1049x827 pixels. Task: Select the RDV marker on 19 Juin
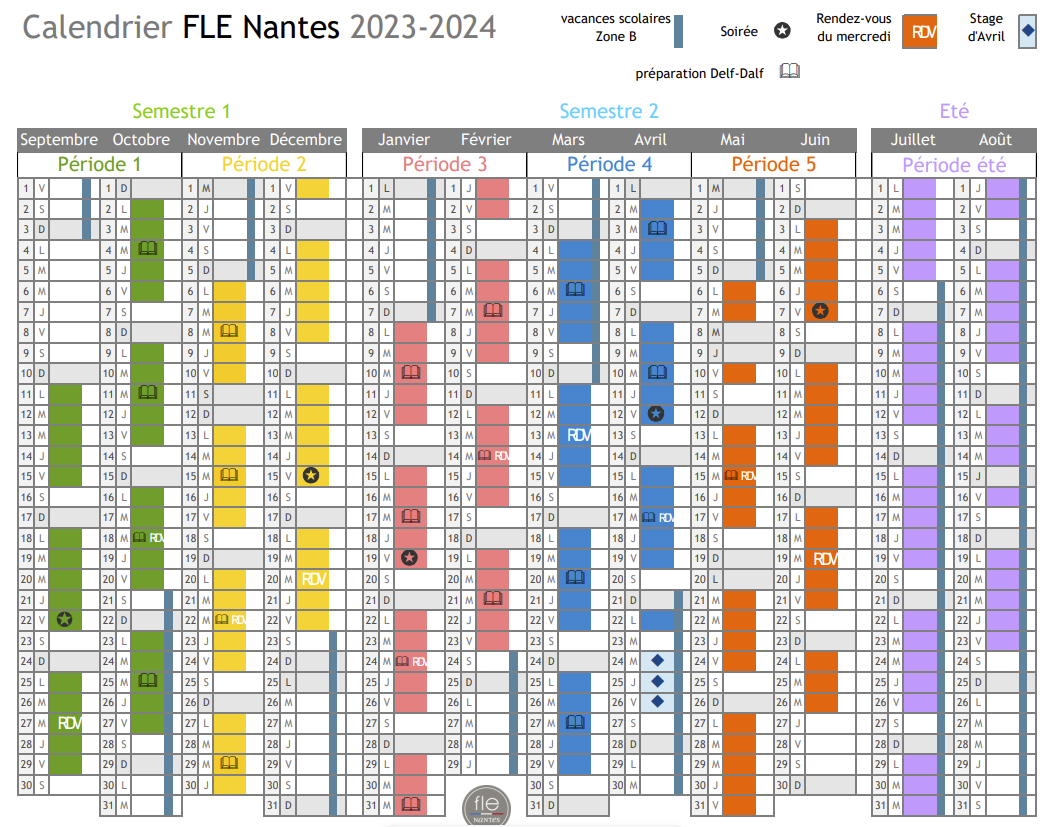[x=825, y=558]
